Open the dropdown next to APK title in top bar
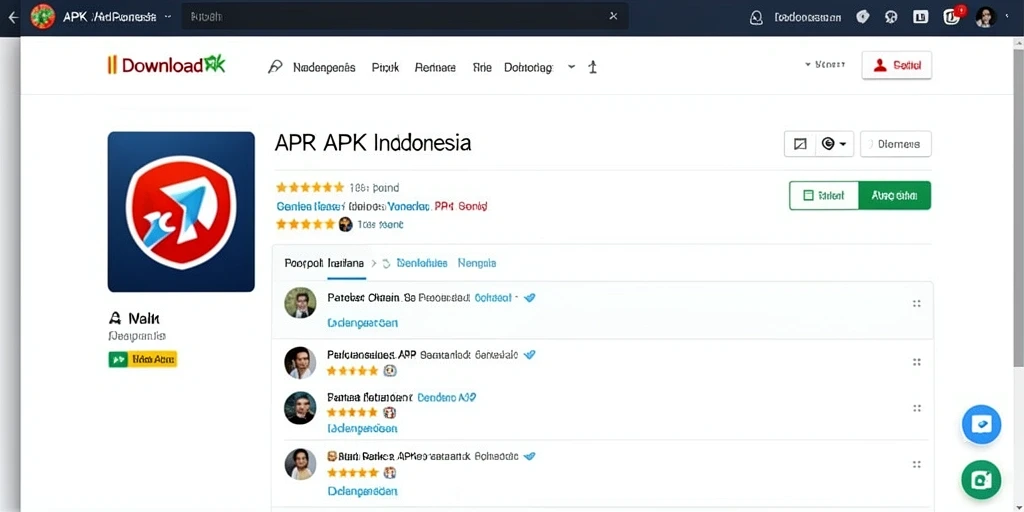Screen dimensions: 1024x512 tap(168, 18)
